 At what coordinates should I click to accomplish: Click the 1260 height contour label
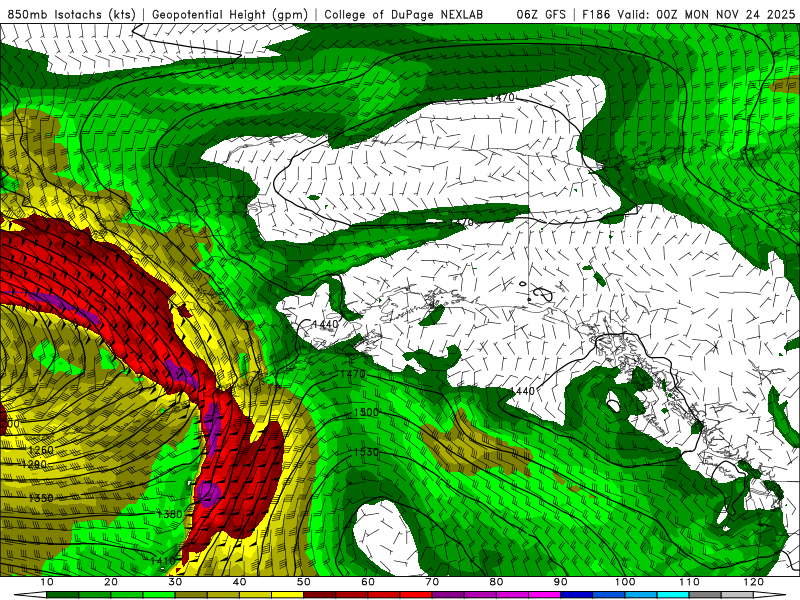pos(41,450)
